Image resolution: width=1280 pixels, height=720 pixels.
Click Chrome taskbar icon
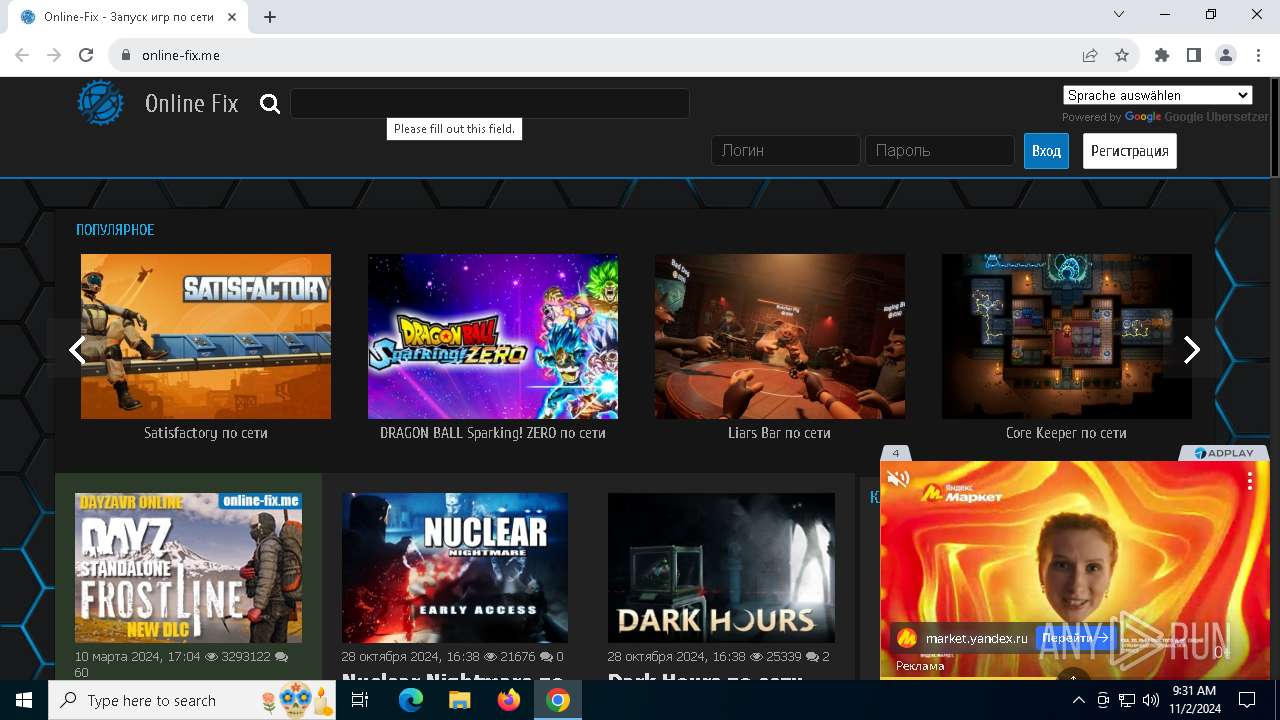558,700
